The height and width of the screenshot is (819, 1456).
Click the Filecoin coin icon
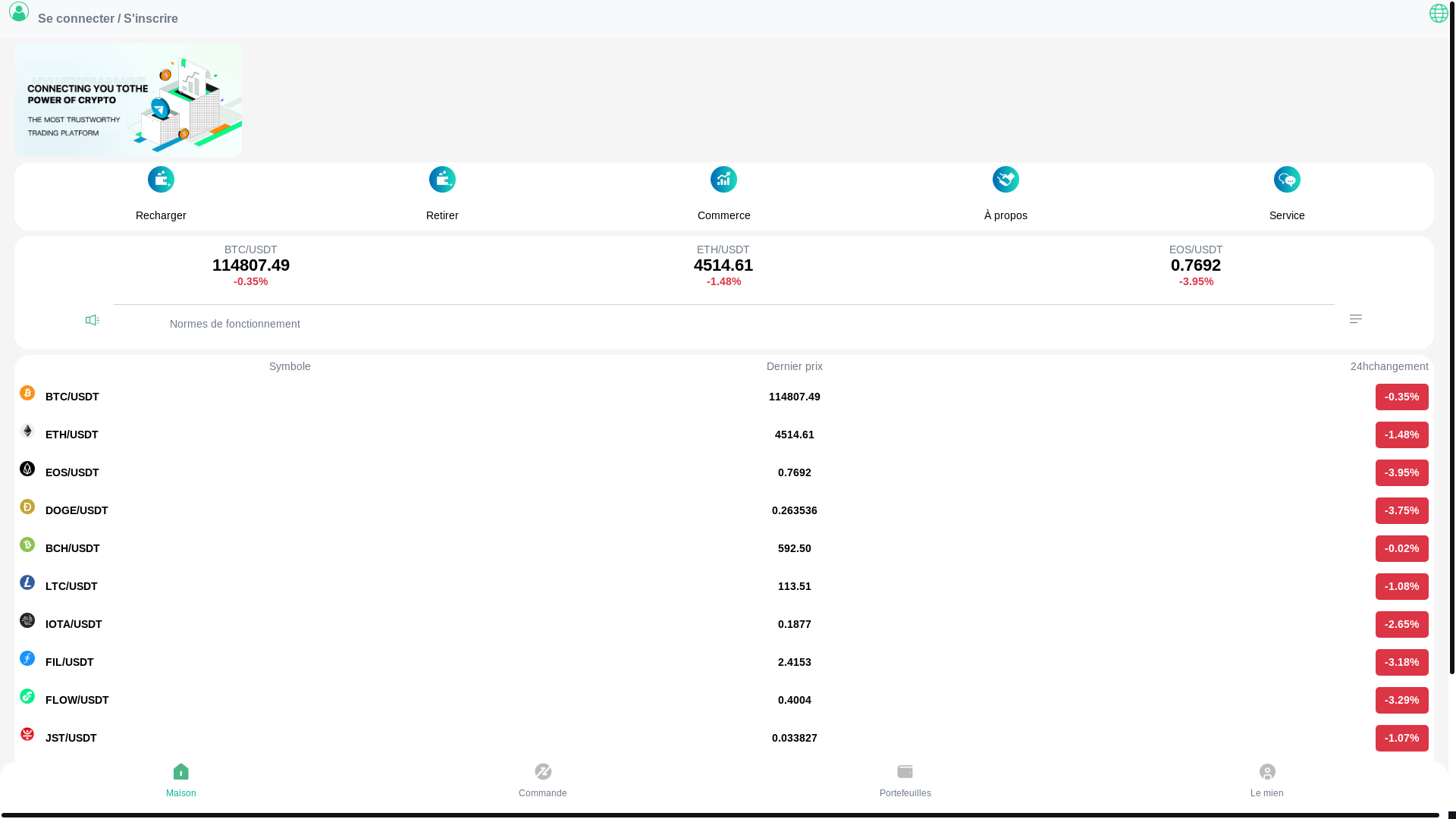27,658
